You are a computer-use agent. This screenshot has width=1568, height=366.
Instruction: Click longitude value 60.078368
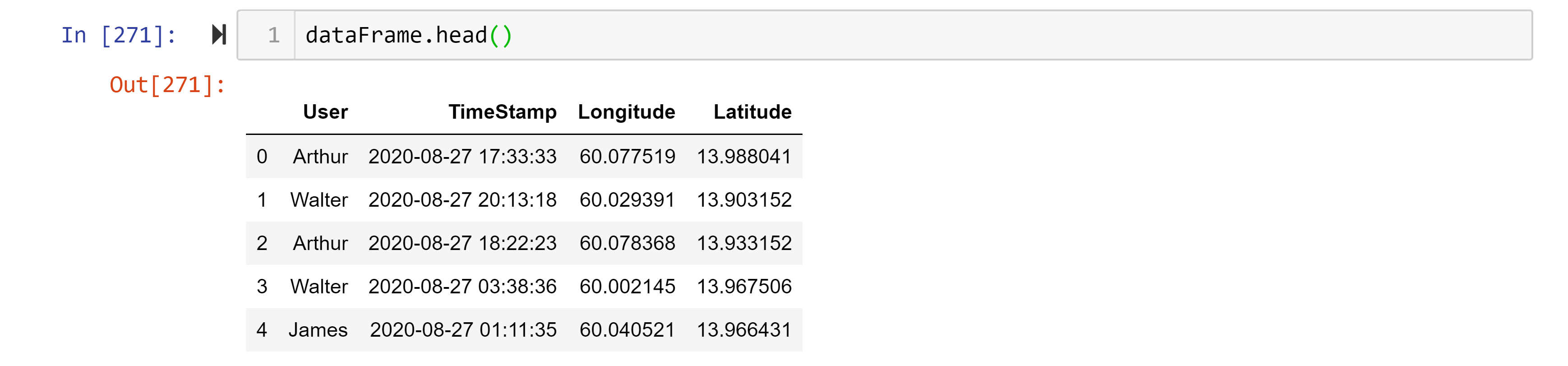(x=627, y=243)
